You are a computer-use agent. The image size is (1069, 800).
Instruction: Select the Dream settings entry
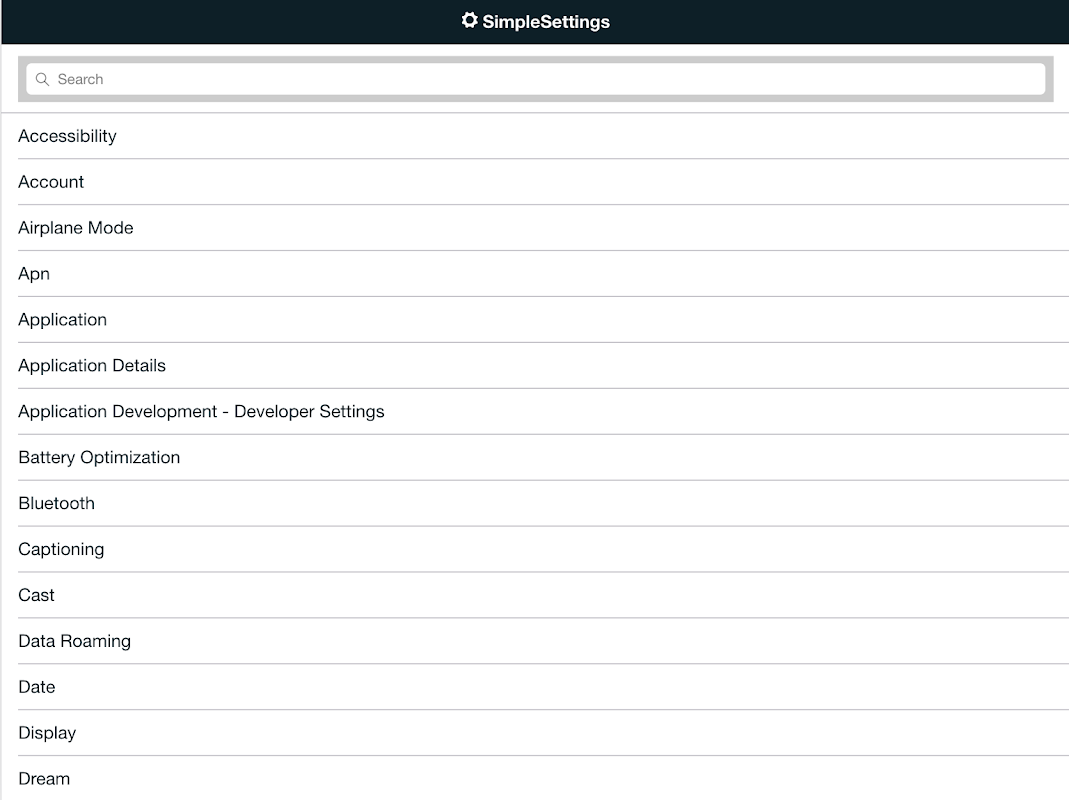(43, 778)
